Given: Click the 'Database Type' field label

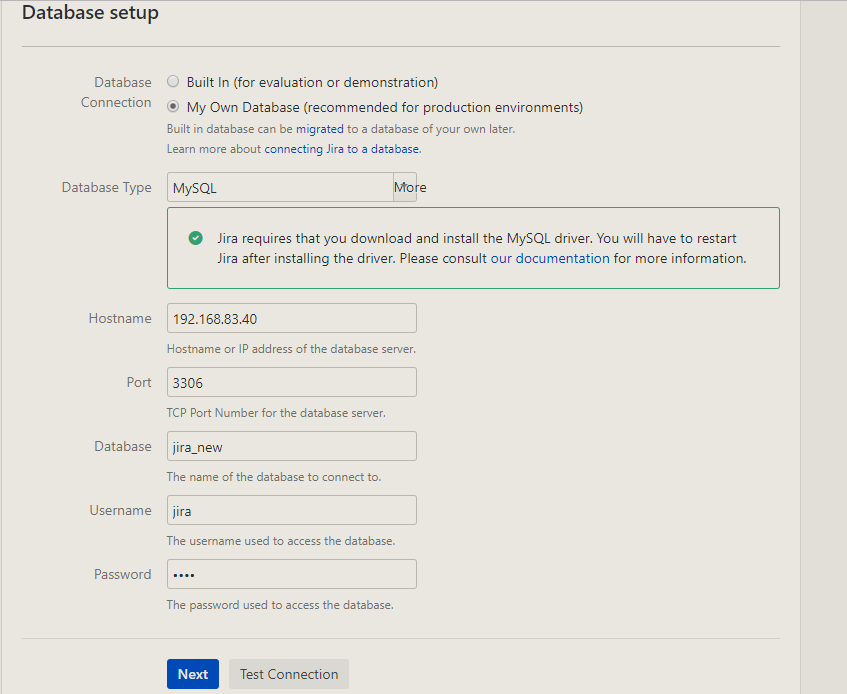Looking at the screenshot, I should [x=107, y=187].
